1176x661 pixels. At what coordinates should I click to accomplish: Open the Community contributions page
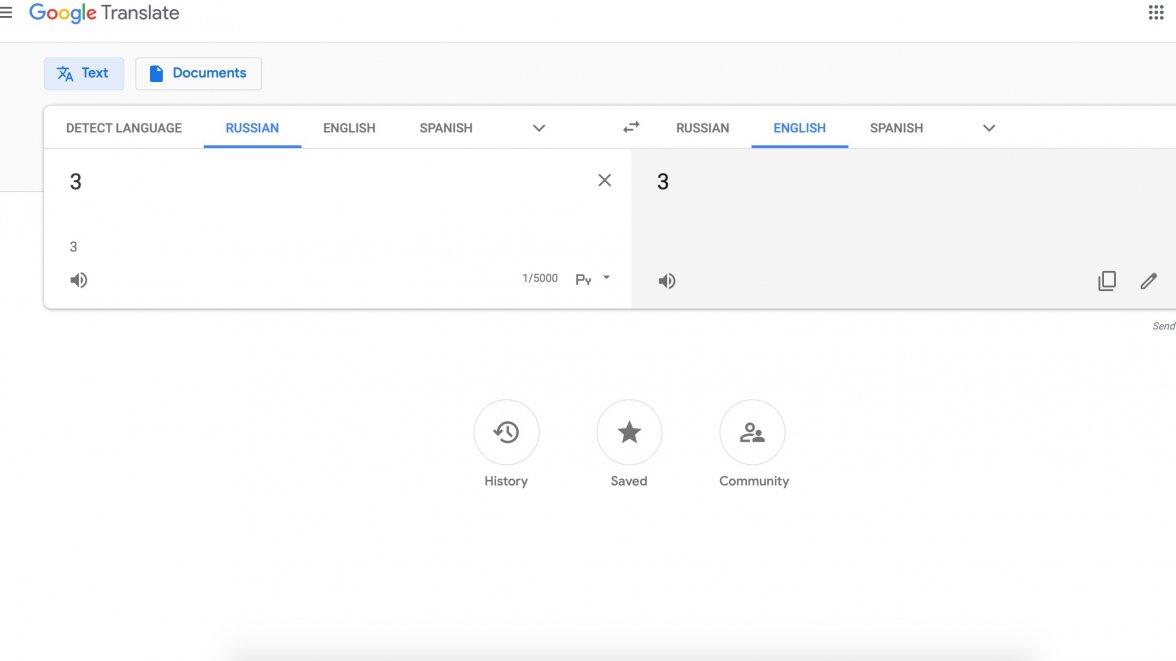point(752,432)
